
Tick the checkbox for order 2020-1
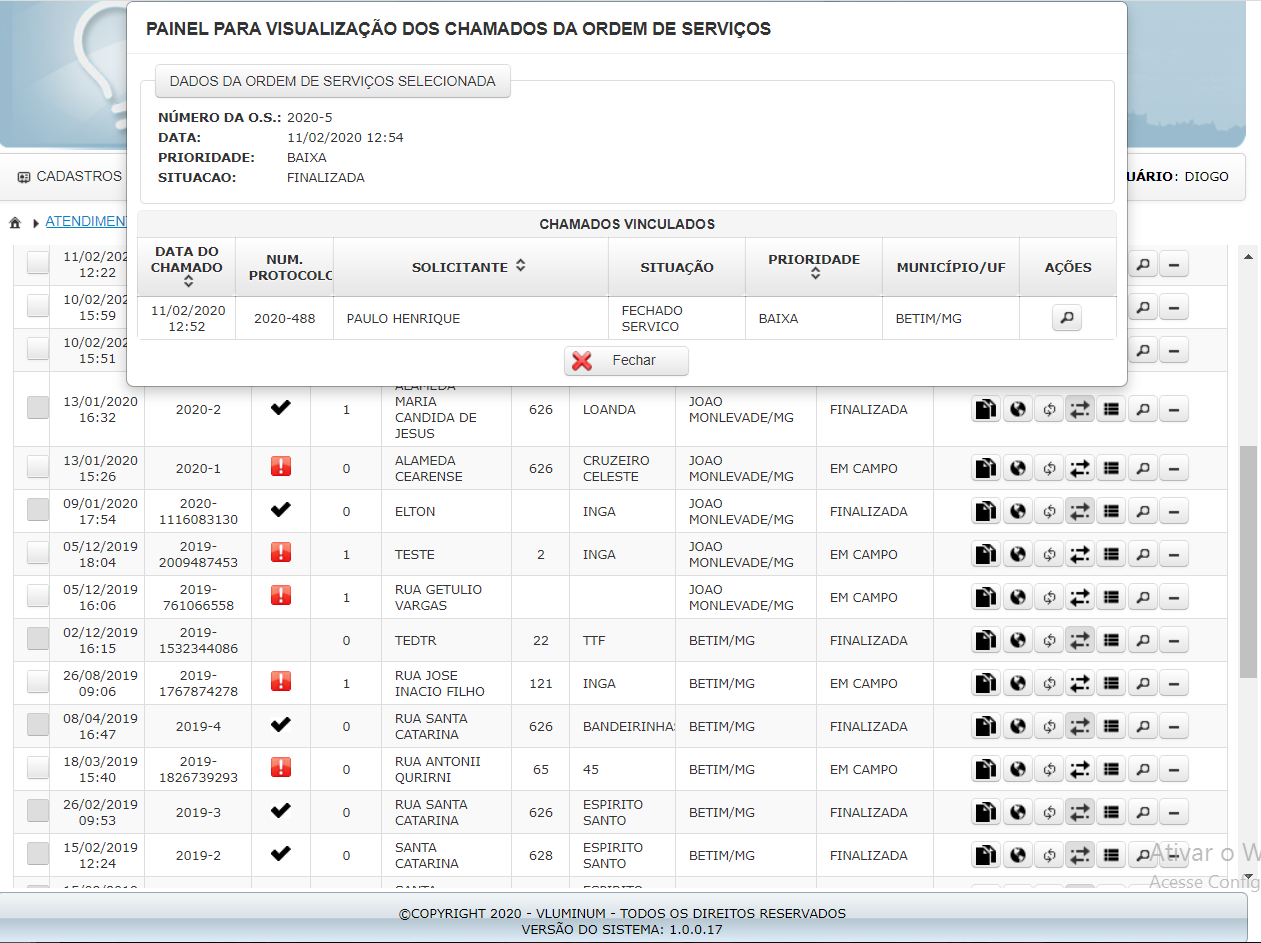tap(38, 466)
